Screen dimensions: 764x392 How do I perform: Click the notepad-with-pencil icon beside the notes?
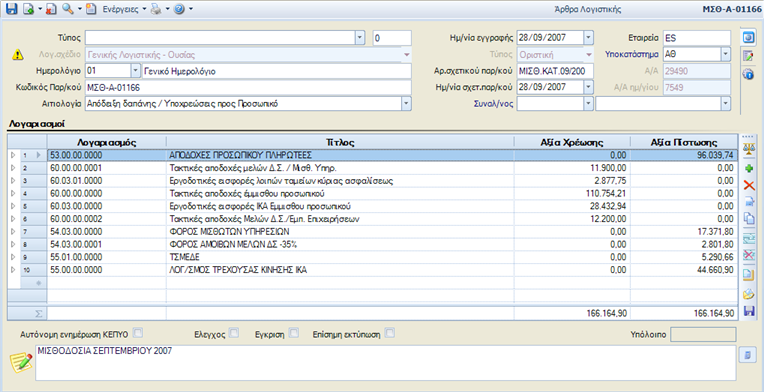[x=21, y=362]
